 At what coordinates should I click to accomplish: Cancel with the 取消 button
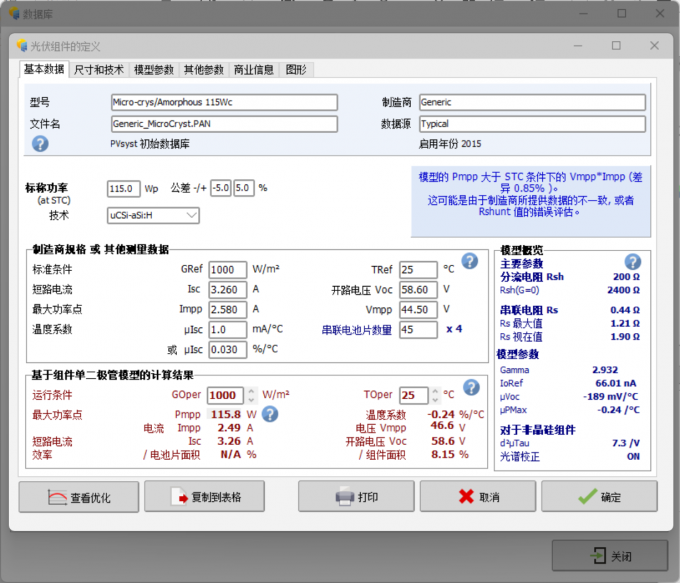point(477,497)
